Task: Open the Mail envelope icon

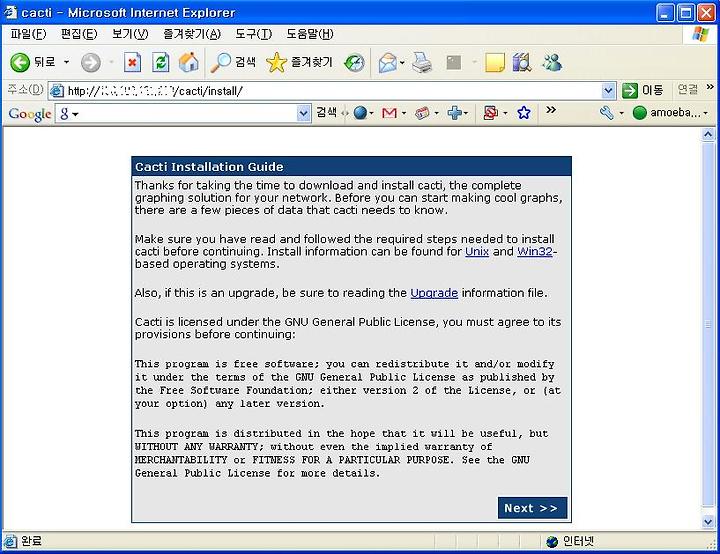Action: point(388,63)
